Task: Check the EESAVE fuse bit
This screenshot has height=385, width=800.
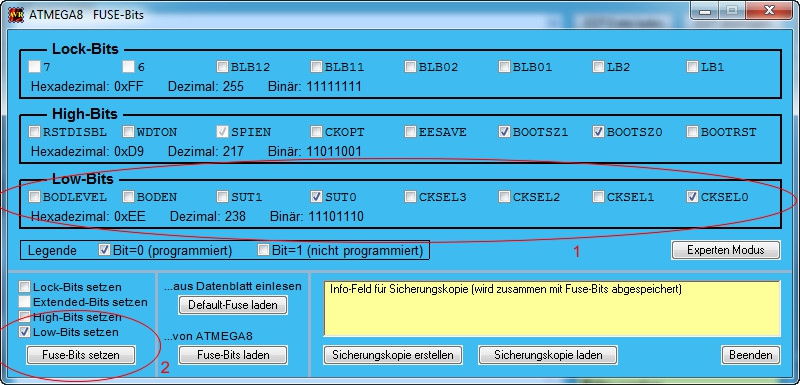Action: [x=410, y=132]
